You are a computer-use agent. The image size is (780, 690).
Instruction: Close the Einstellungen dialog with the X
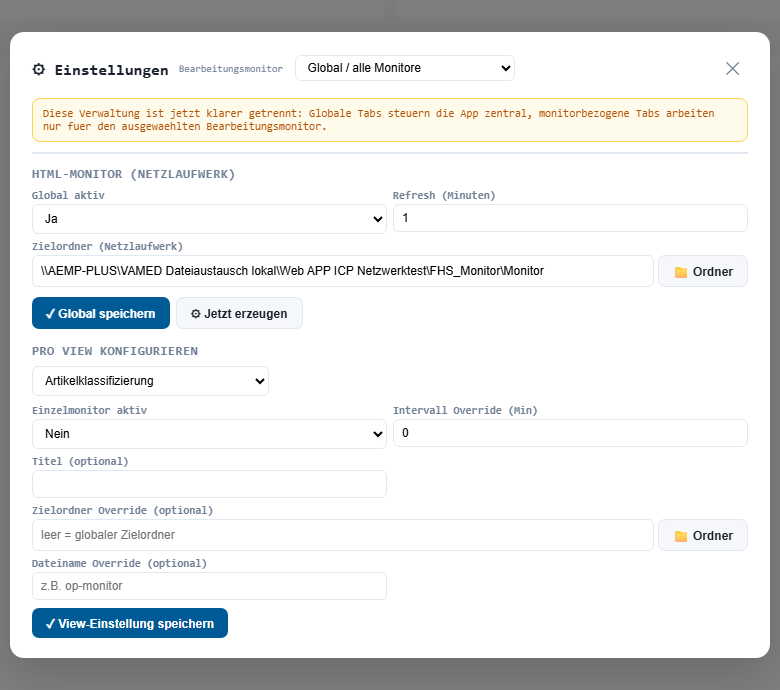click(732, 69)
